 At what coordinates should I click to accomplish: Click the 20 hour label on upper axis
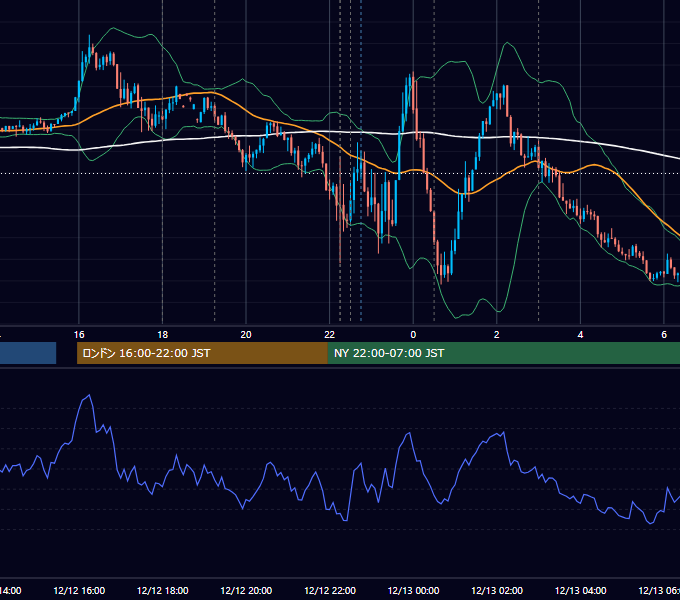point(246,335)
